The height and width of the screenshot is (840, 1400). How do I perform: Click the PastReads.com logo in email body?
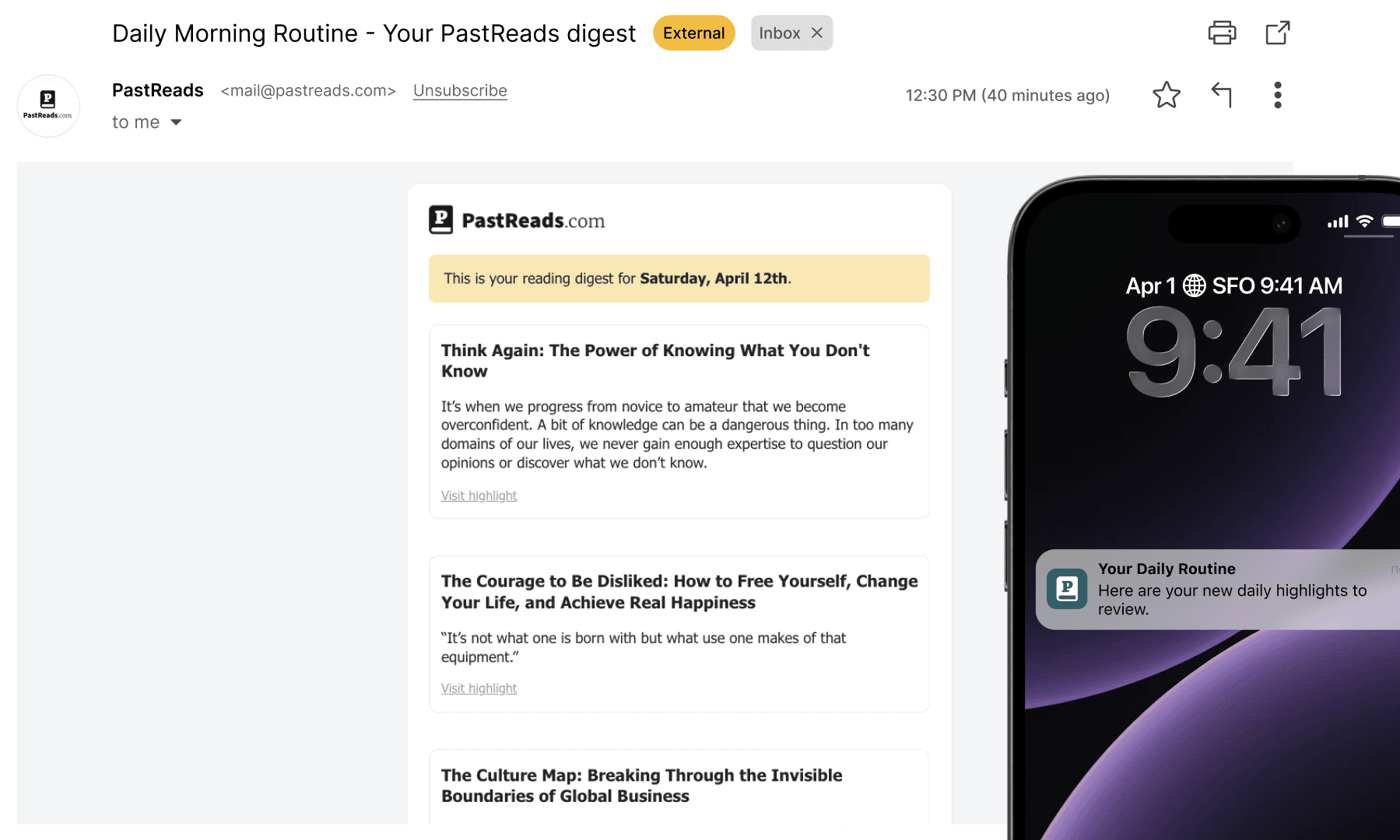[518, 220]
